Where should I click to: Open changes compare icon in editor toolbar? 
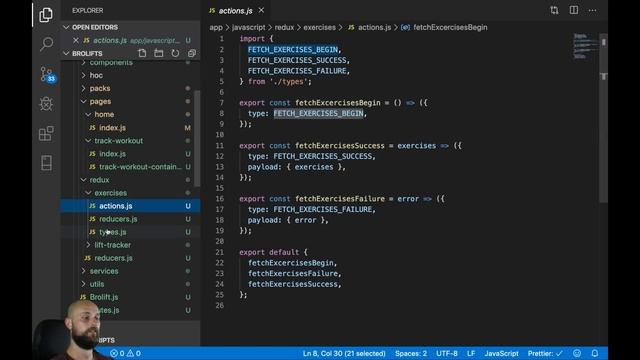pos(554,10)
